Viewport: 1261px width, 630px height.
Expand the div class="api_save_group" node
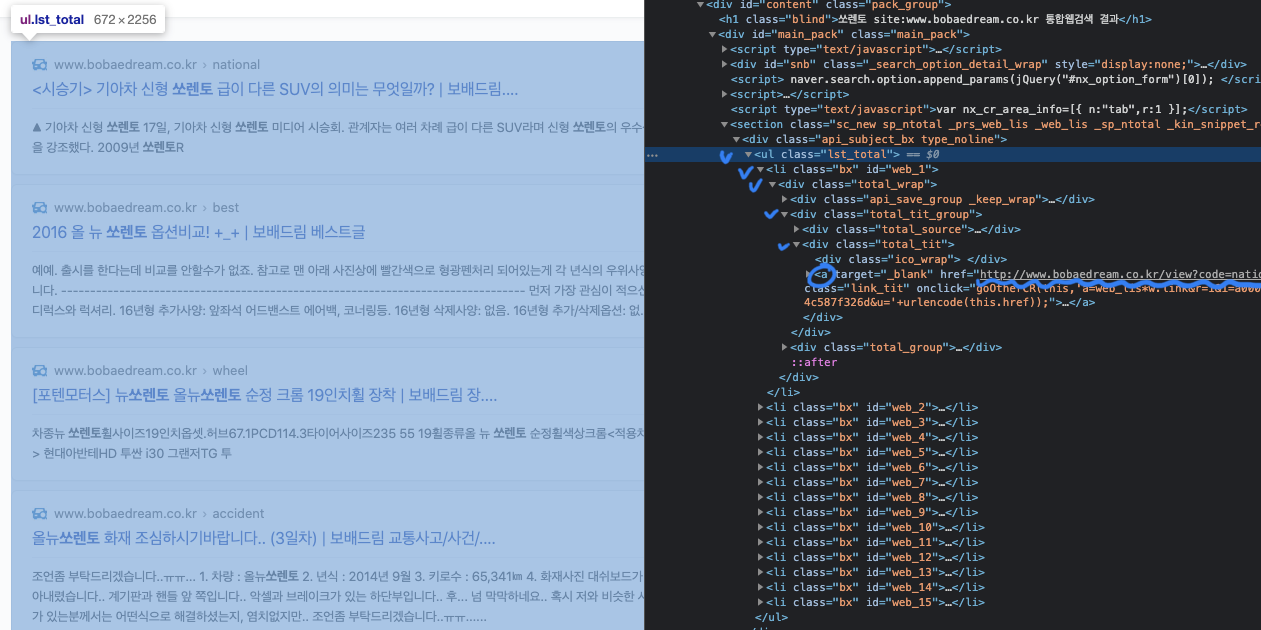click(785, 200)
